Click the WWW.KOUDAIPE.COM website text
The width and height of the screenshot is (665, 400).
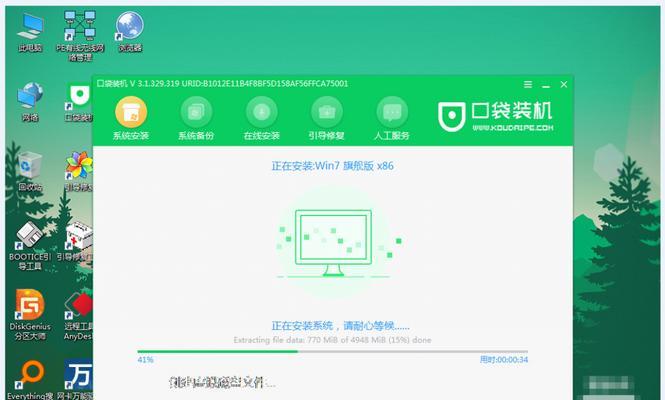pos(513,128)
